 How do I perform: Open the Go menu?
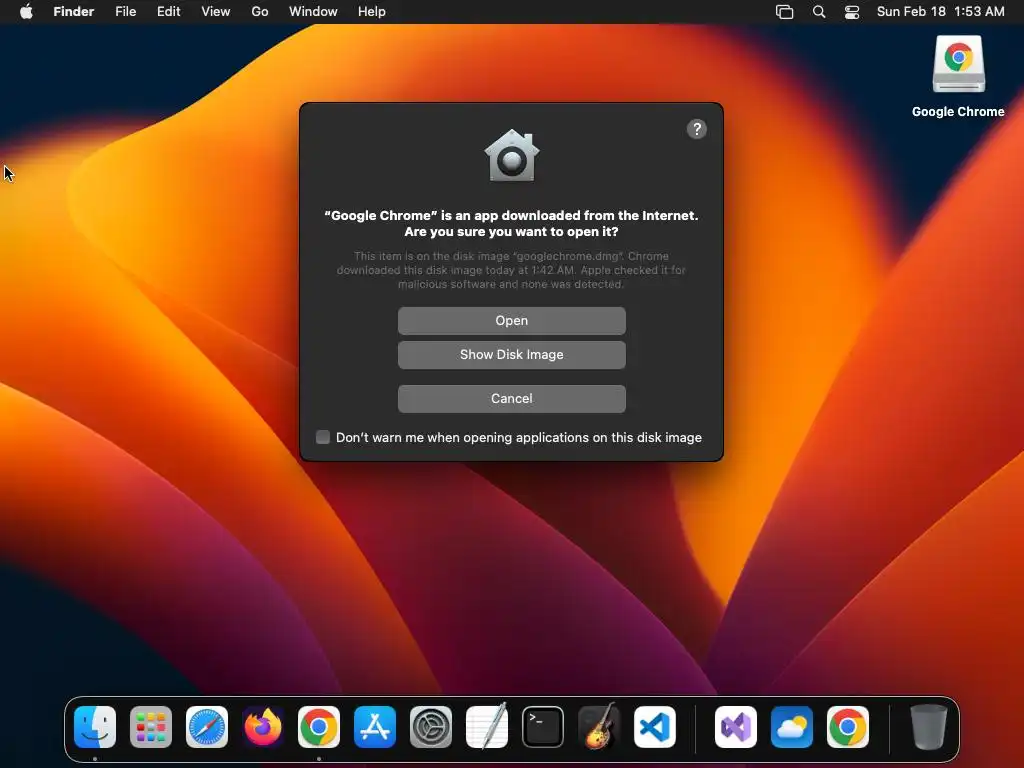[x=260, y=12]
